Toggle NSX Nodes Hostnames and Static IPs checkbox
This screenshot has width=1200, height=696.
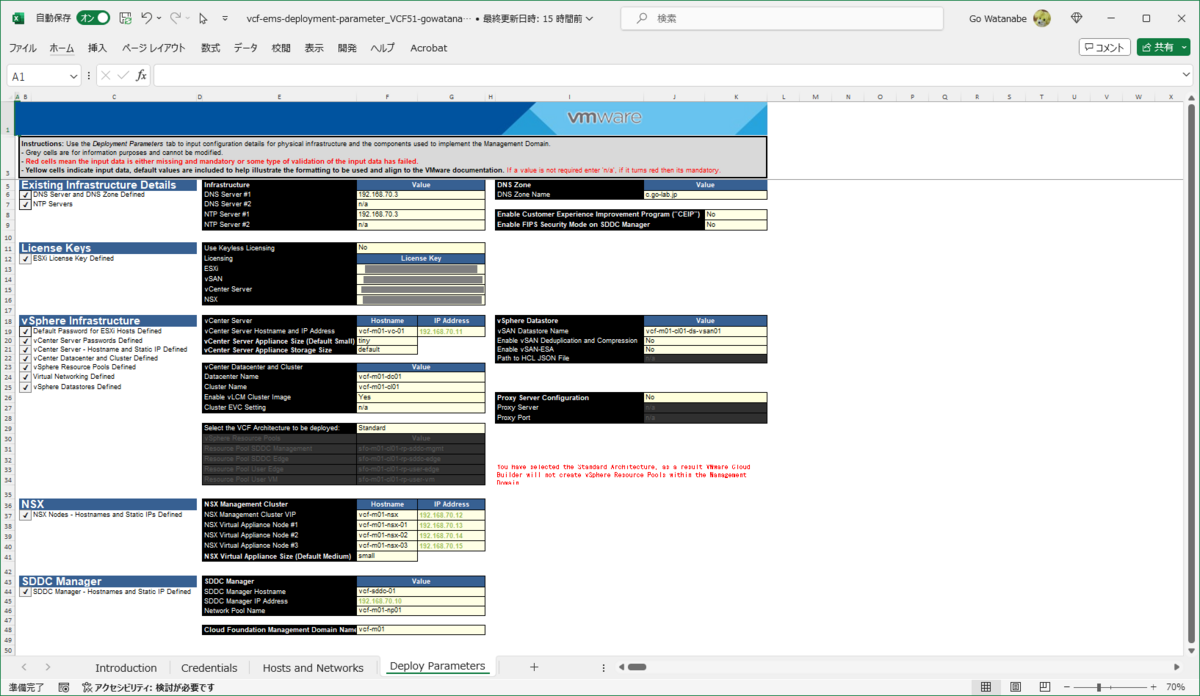(25, 515)
